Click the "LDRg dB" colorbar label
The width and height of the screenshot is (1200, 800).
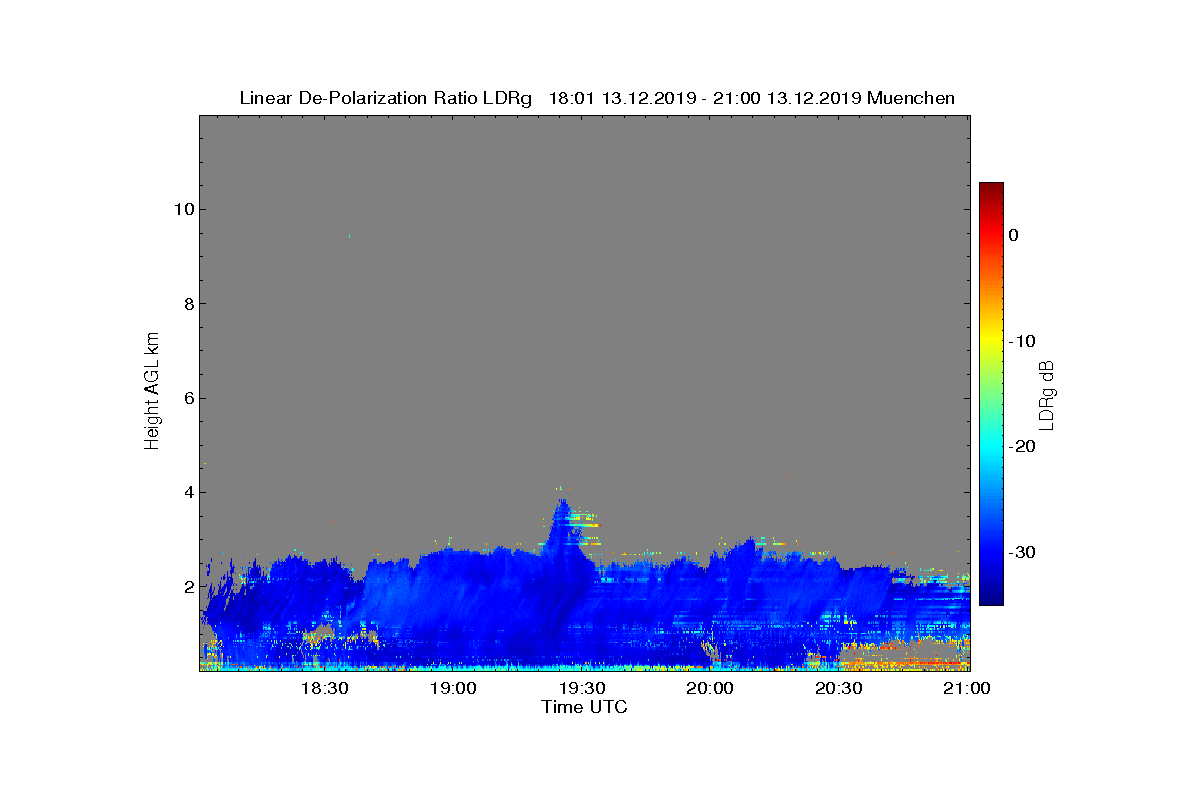[1046, 394]
